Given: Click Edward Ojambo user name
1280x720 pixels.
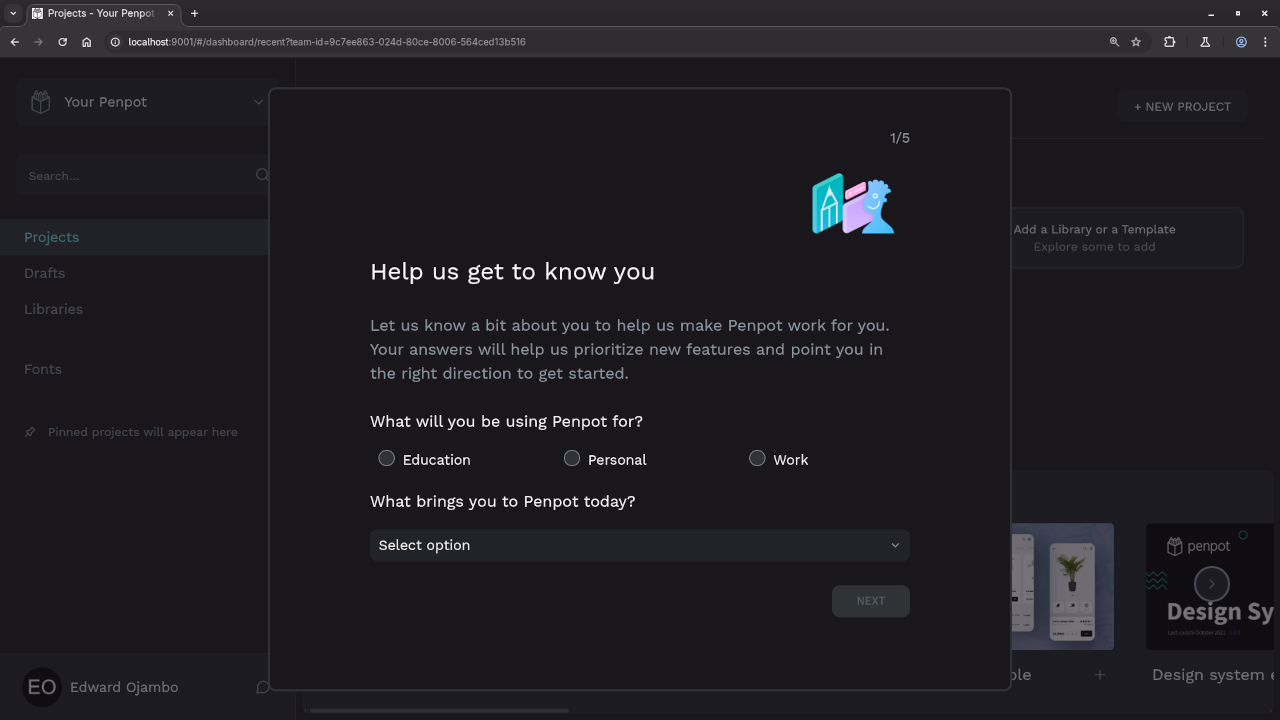Looking at the screenshot, I should pyautogui.click(x=124, y=687).
